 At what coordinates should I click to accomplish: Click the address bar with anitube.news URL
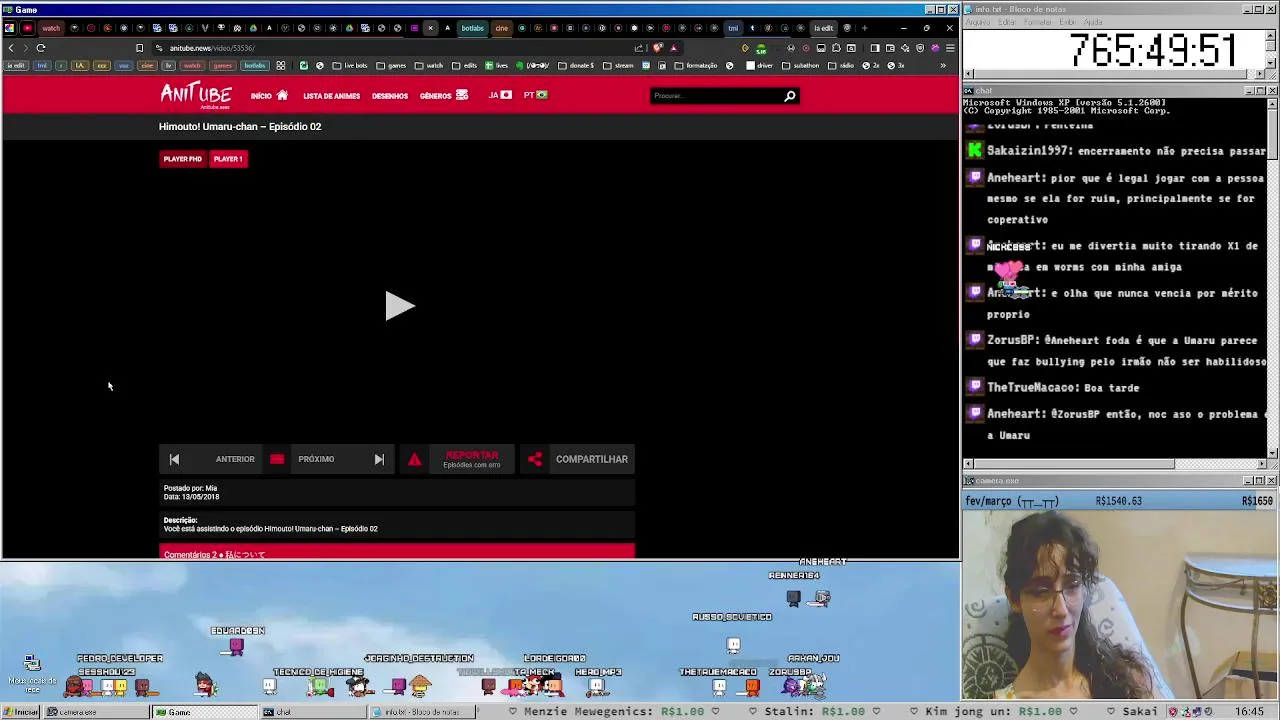(395, 48)
